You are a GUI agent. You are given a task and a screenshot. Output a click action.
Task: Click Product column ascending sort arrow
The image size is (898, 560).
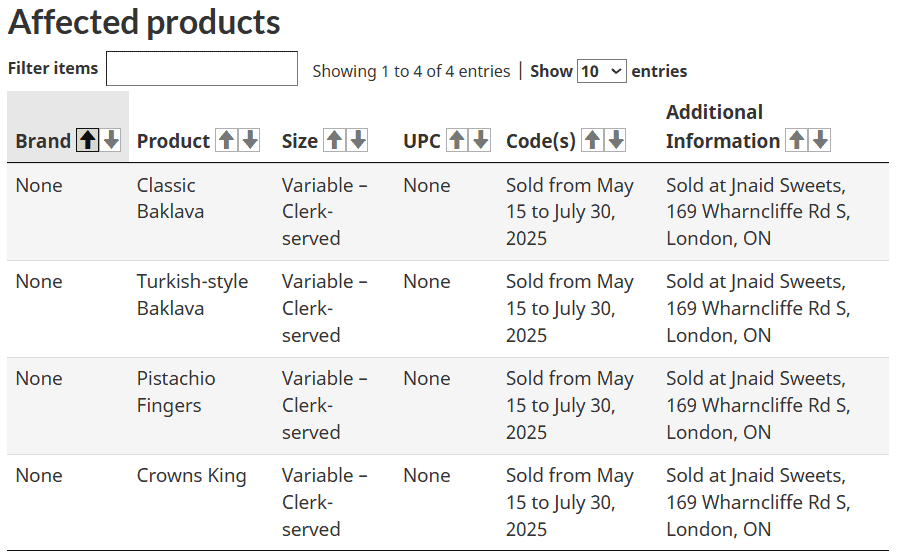227,141
